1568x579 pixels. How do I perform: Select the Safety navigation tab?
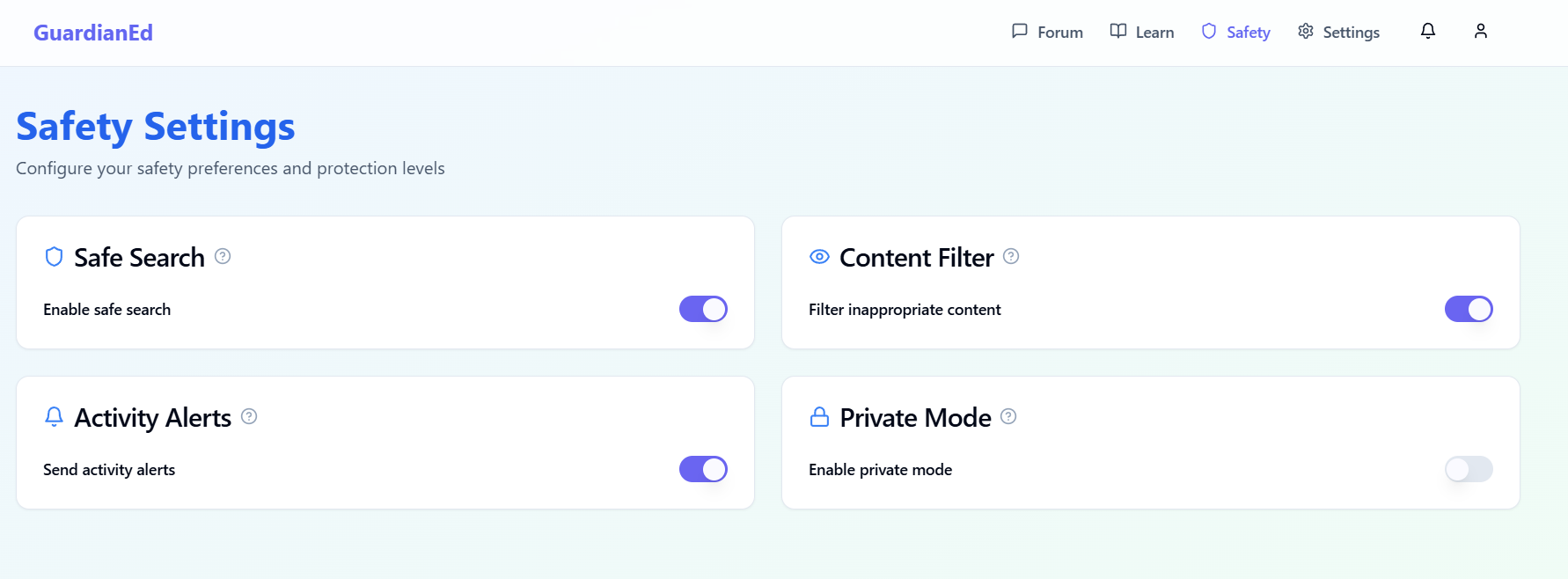point(1236,33)
